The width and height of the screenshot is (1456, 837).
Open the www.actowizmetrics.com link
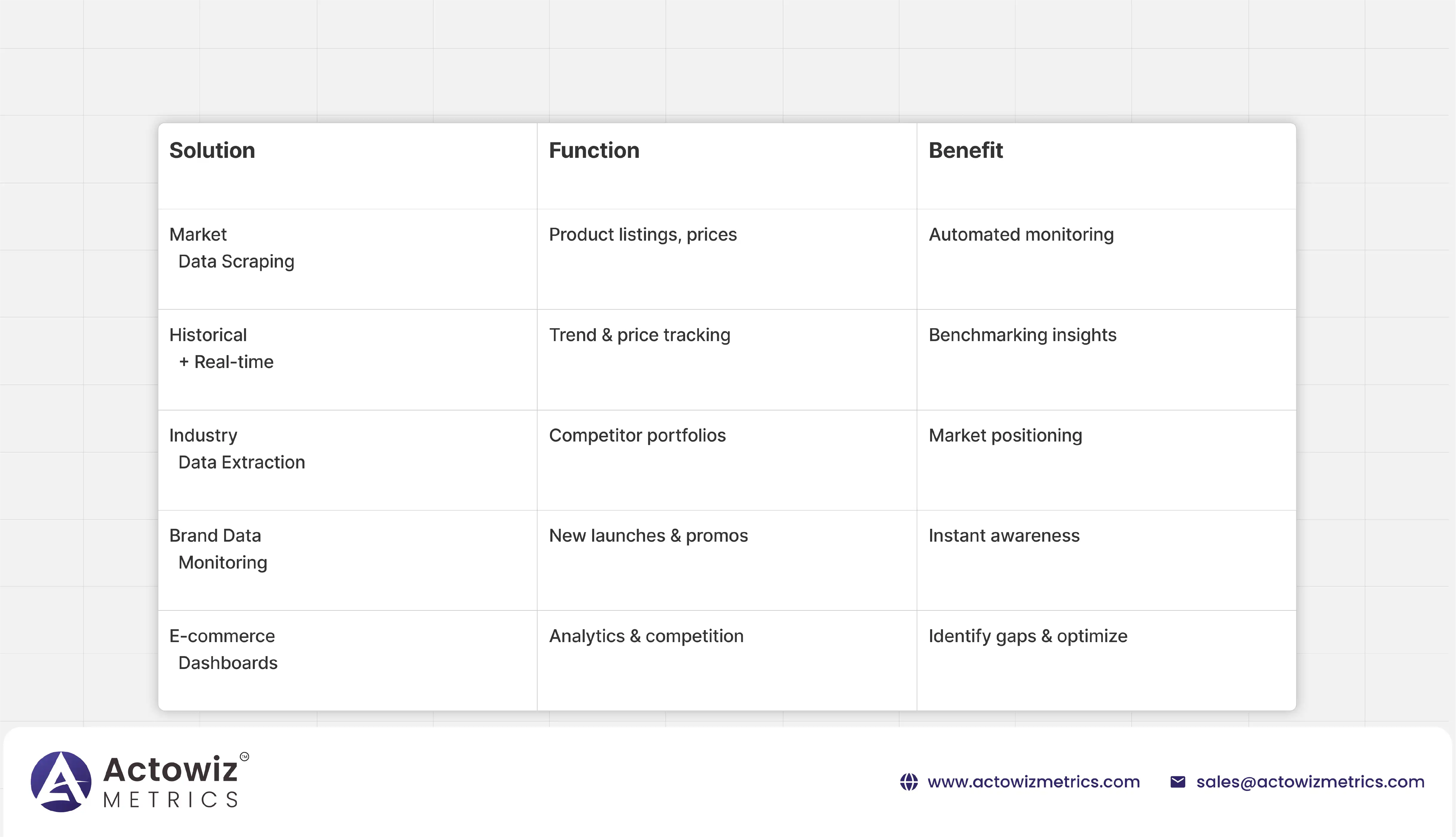point(1033,782)
